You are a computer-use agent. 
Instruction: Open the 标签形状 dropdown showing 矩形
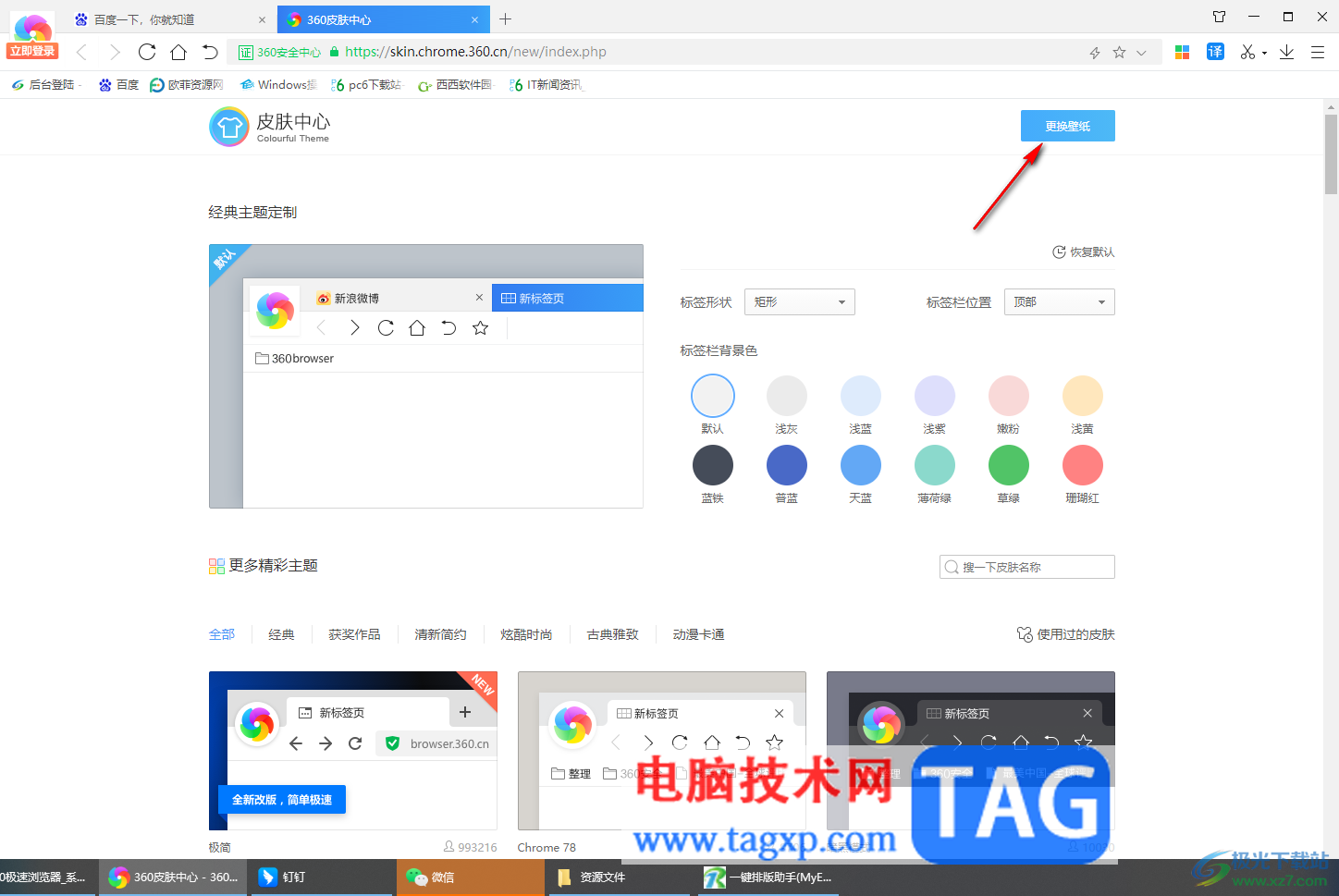pos(800,302)
